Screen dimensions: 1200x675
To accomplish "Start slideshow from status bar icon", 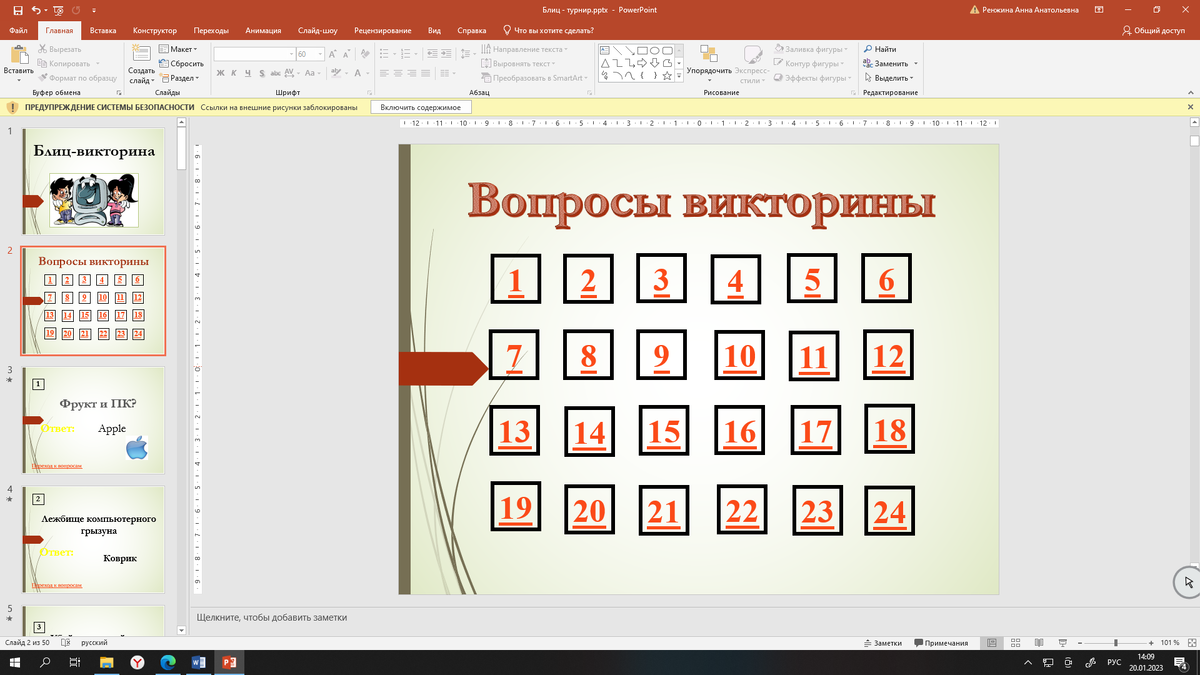I will (x=1063, y=643).
